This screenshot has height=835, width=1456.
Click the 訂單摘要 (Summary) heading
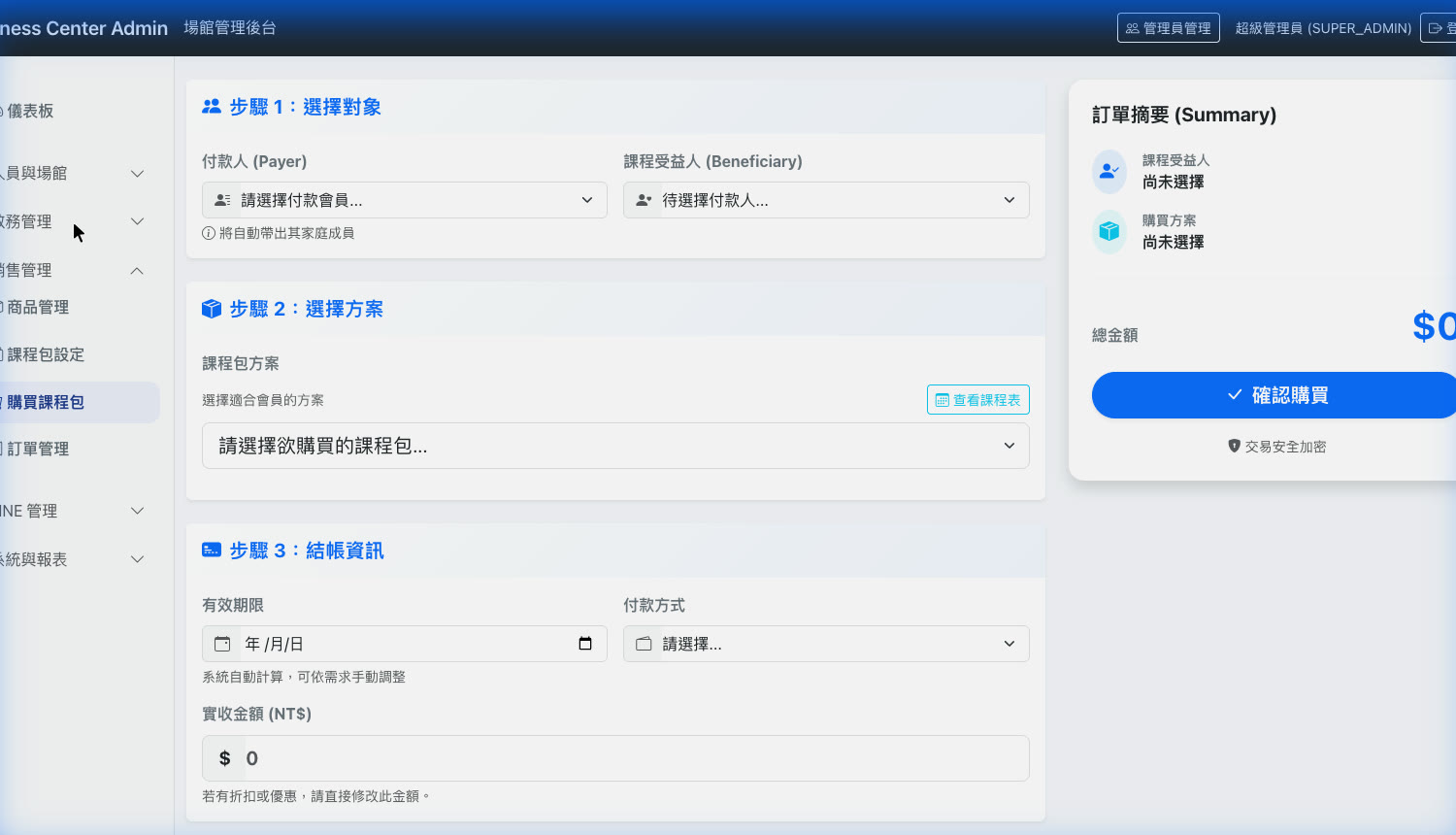click(x=1184, y=115)
